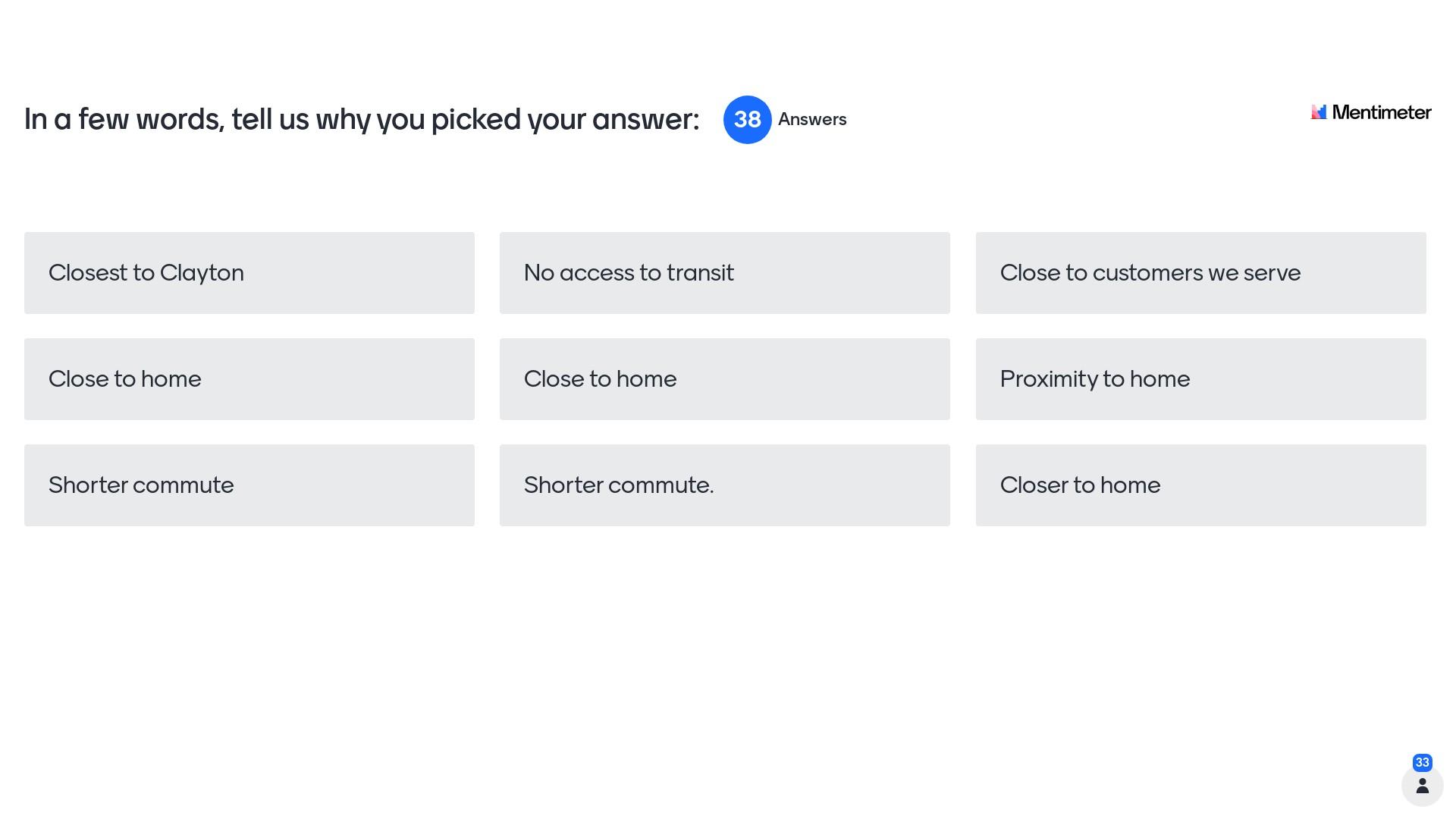
Task: Click the question heading about why you picked
Action: 361,120
